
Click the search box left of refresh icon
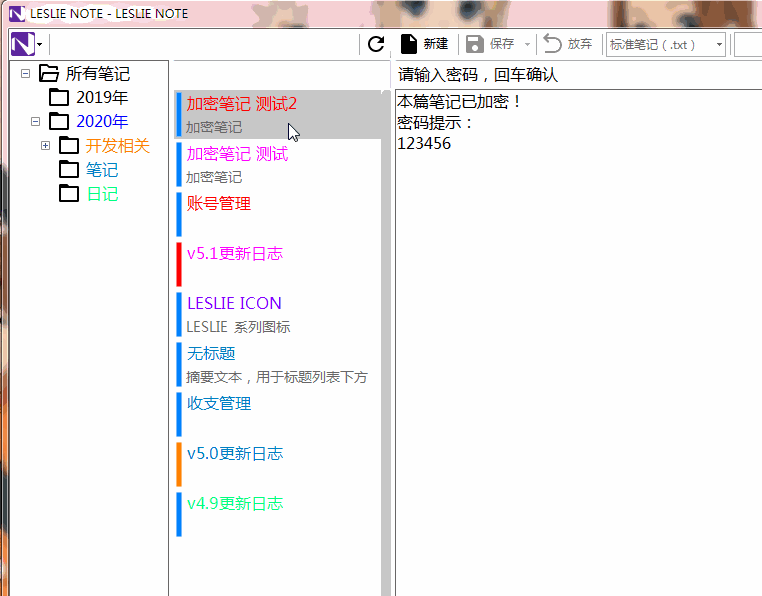pyautogui.click(x=205, y=45)
